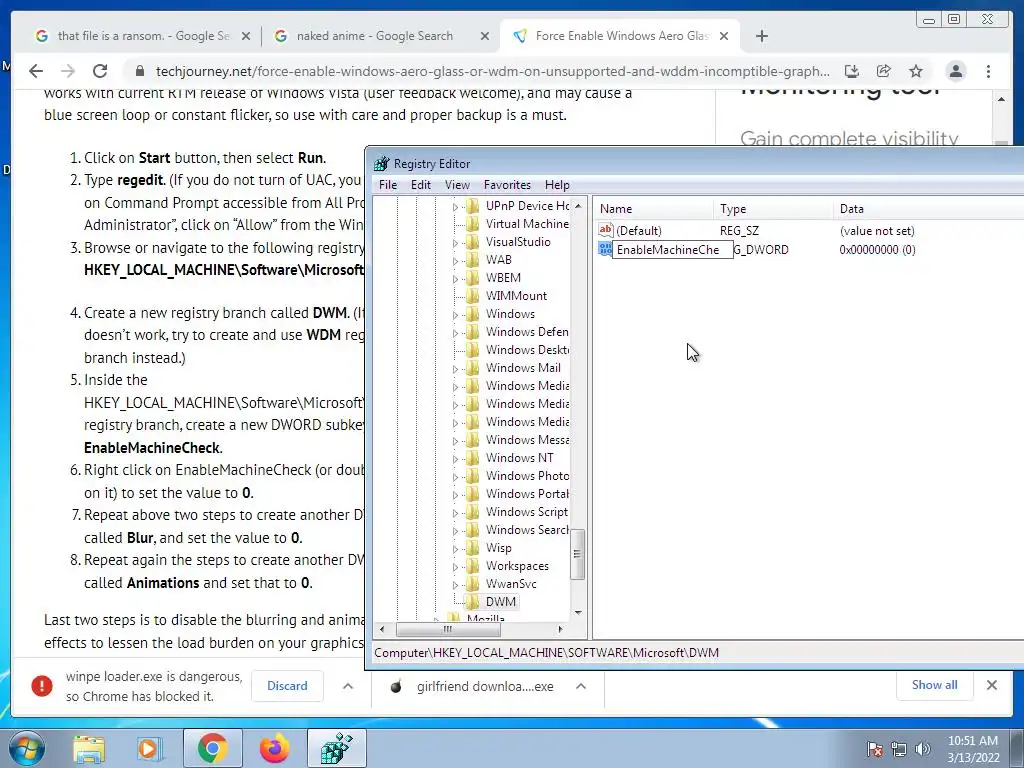Expand the Wisp registry key
The image size is (1024, 768).
pyautogui.click(x=455, y=549)
